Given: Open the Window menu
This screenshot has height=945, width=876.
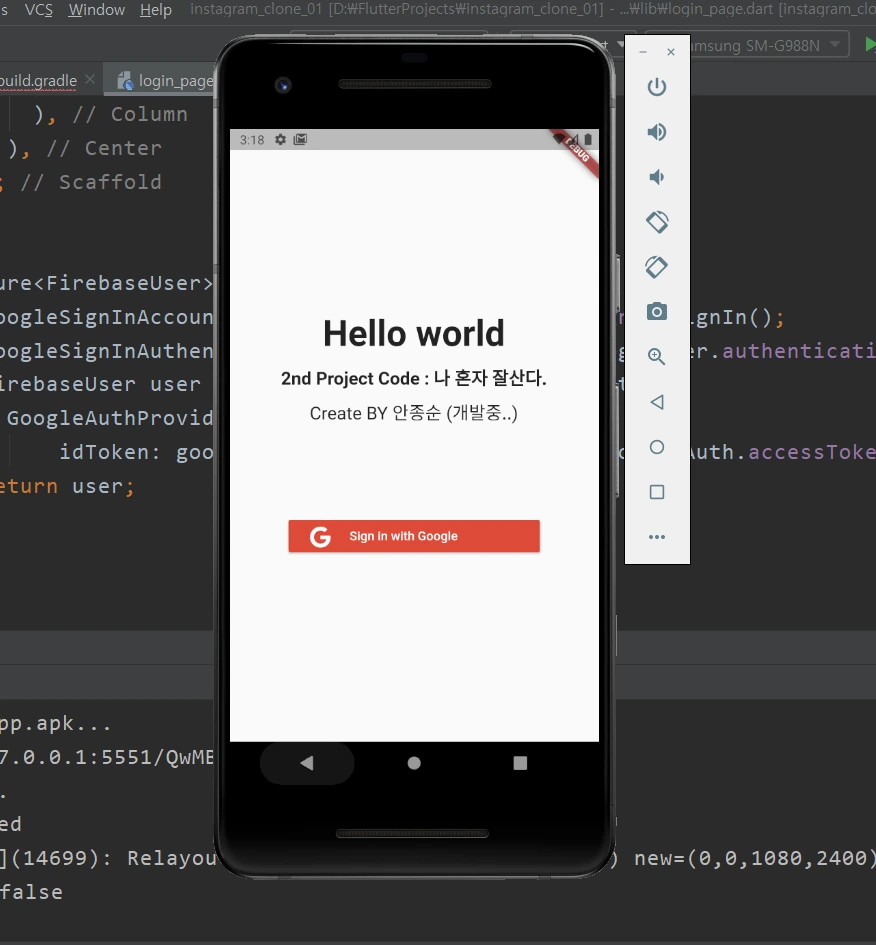Looking at the screenshot, I should point(96,10).
